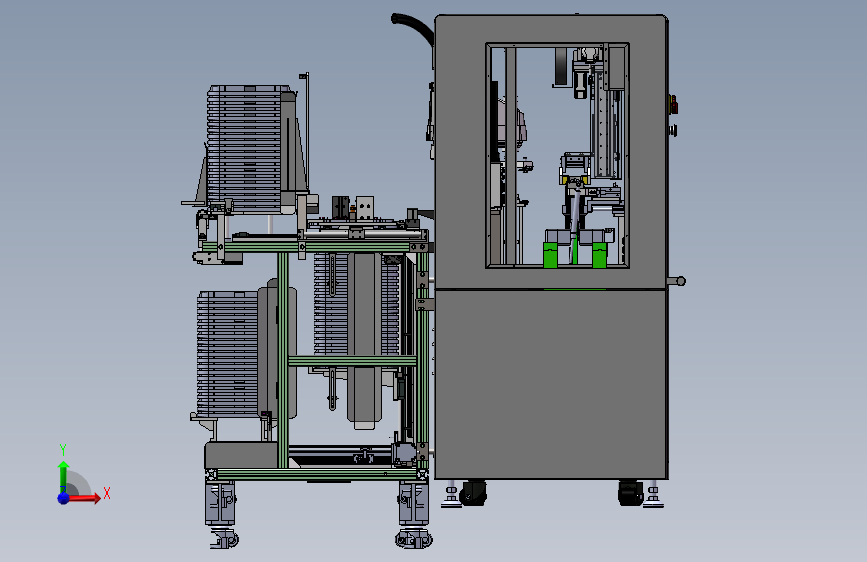Viewport: 867px width, 562px height.
Task: Click the blue Z axis ball of the triad
Action: click(63, 498)
